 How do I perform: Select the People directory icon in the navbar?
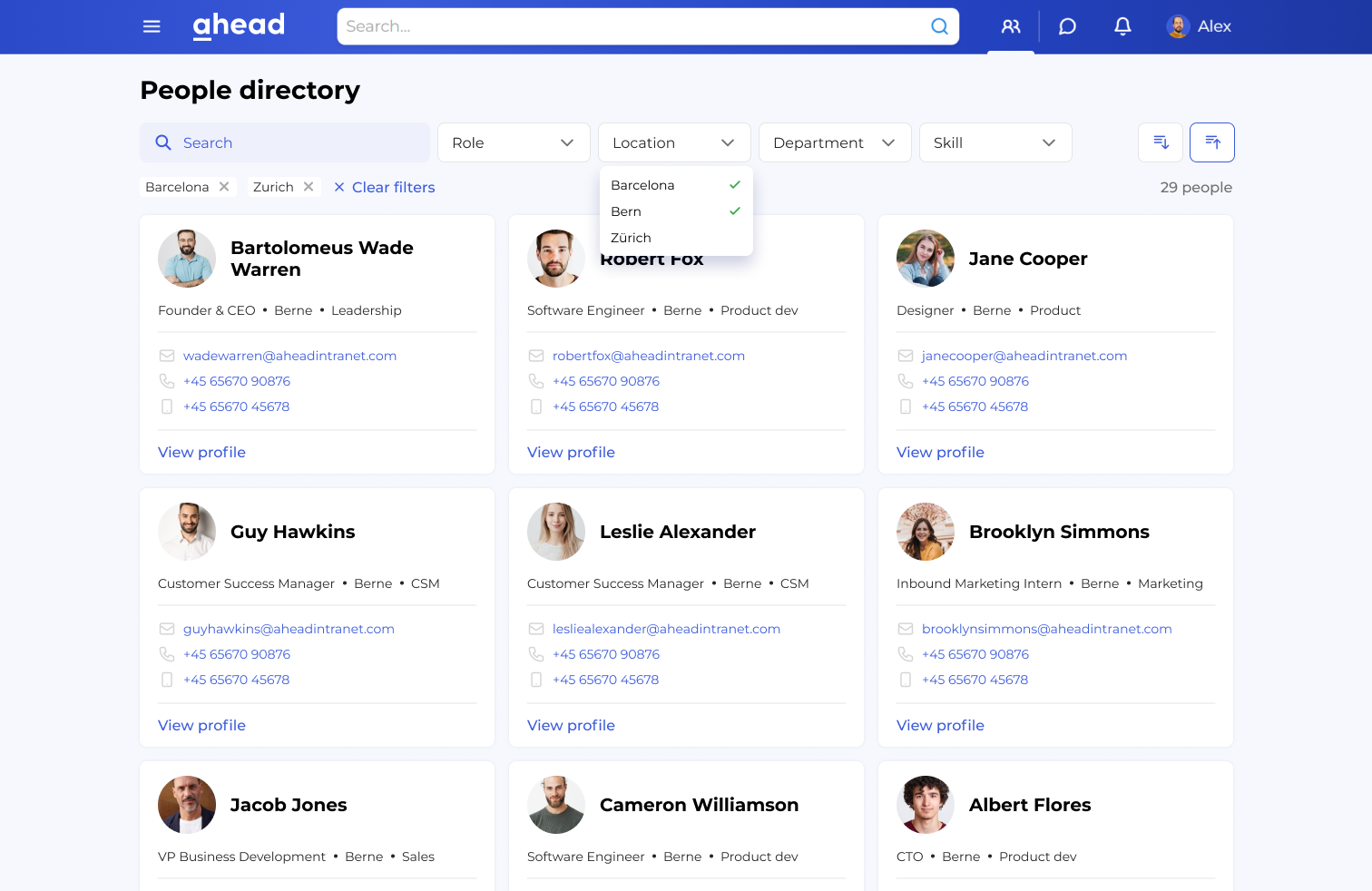(1010, 26)
